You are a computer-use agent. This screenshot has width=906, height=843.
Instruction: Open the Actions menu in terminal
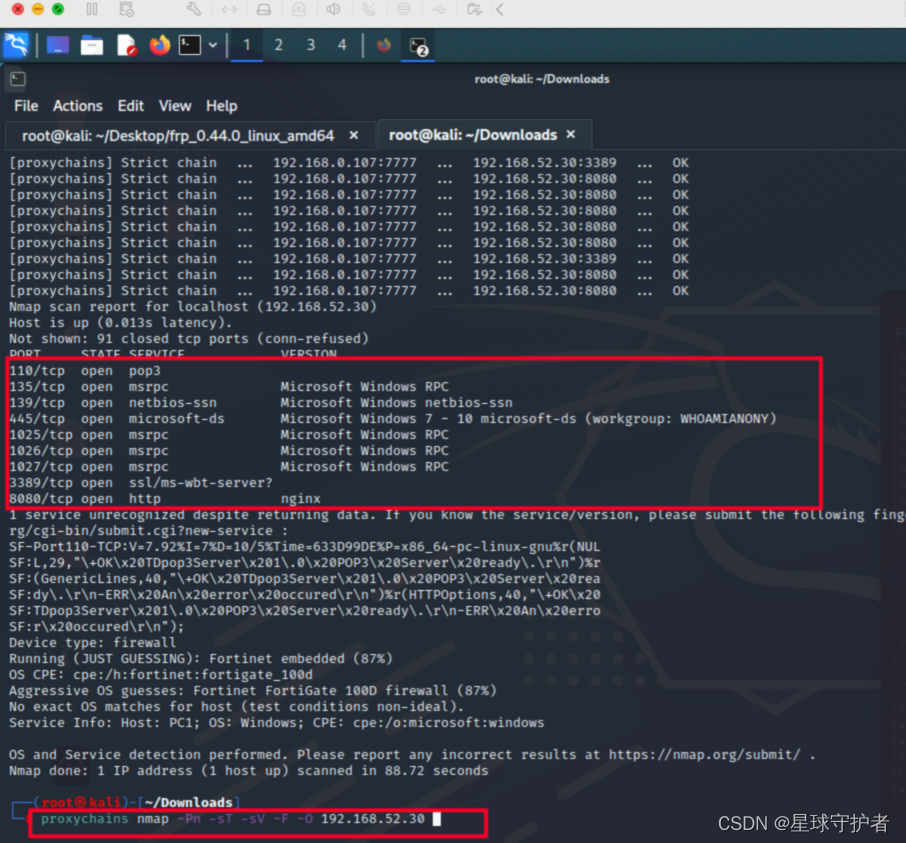[x=77, y=106]
